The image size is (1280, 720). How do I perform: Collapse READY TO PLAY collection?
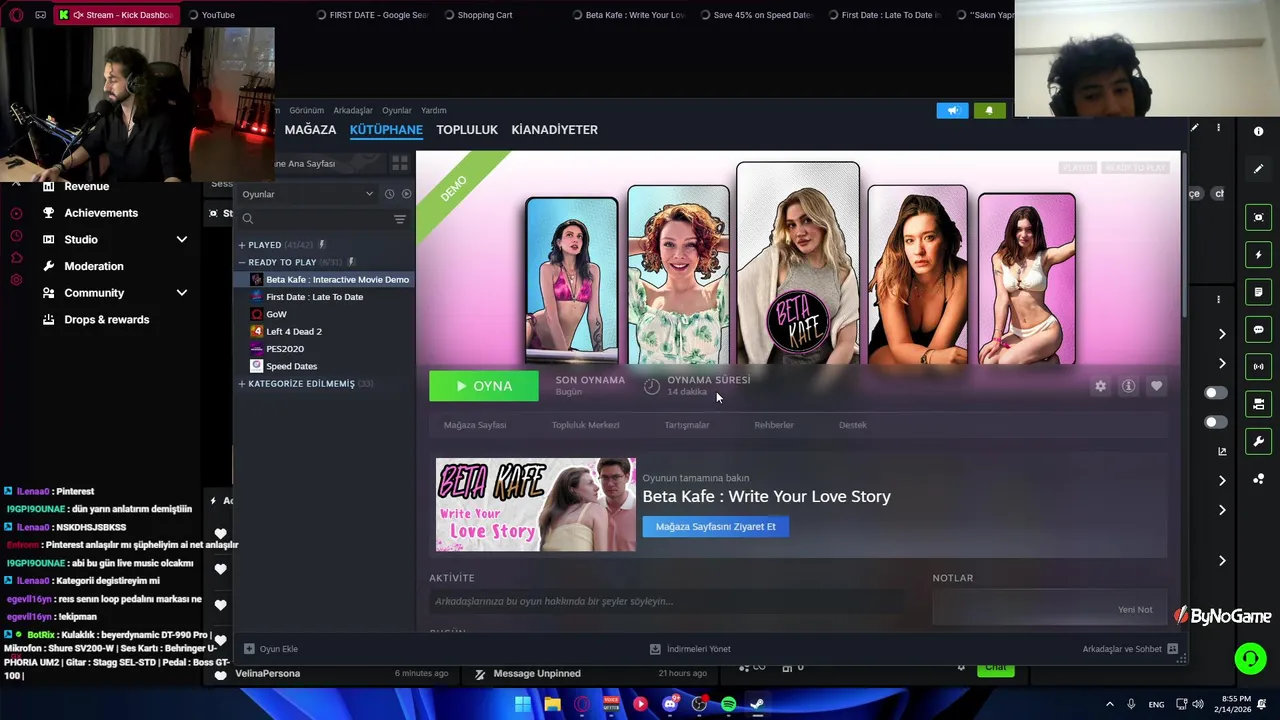point(241,262)
